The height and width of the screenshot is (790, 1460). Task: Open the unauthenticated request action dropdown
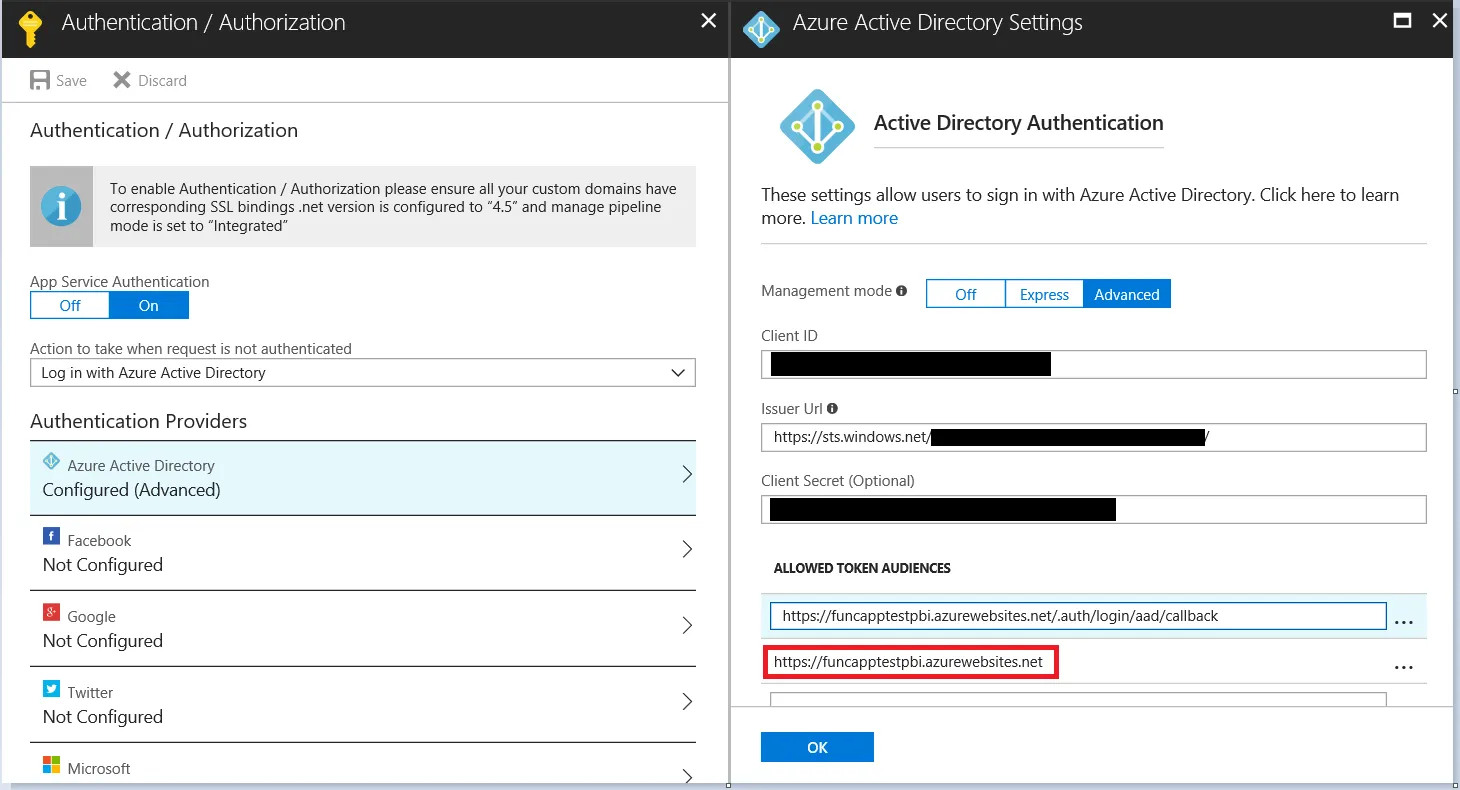tap(363, 373)
